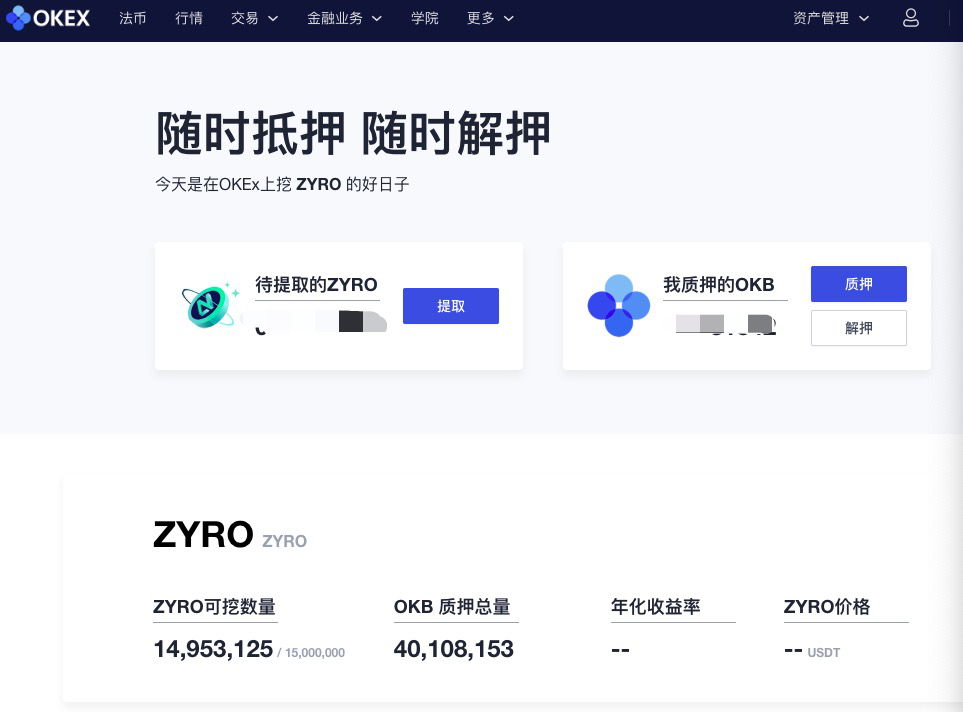Click the OKB 质押总量 label
This screenshot has height=712, width=963.
click(x=452, y=607)
